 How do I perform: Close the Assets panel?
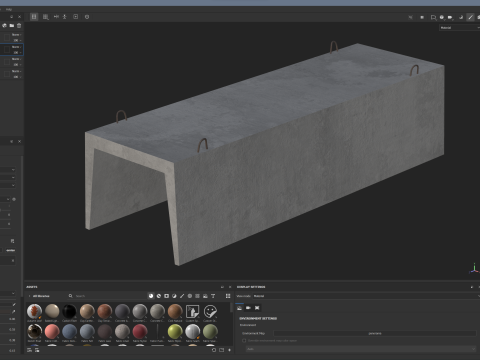pyautogui.click(x=230, y=287)
